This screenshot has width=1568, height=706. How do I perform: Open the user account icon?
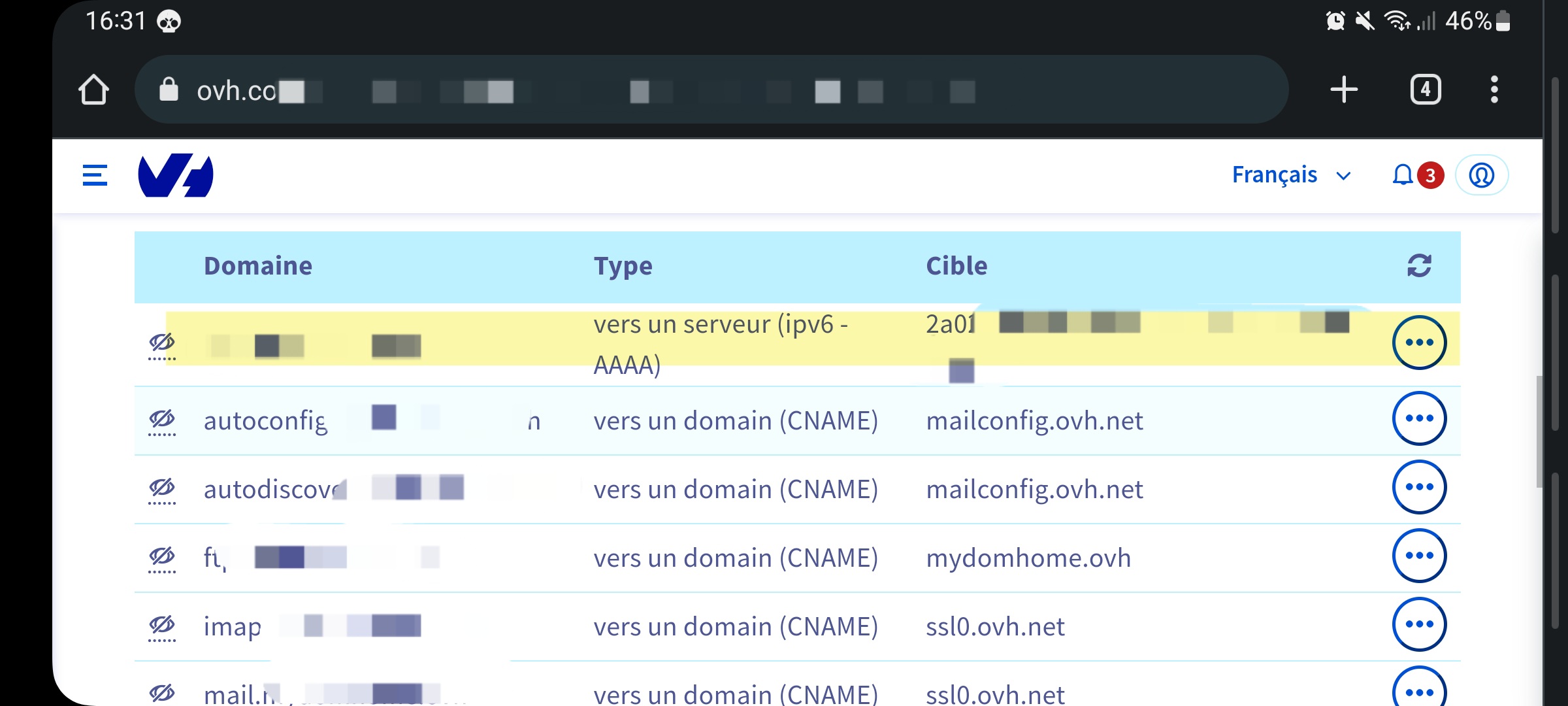pos(1482,175)
